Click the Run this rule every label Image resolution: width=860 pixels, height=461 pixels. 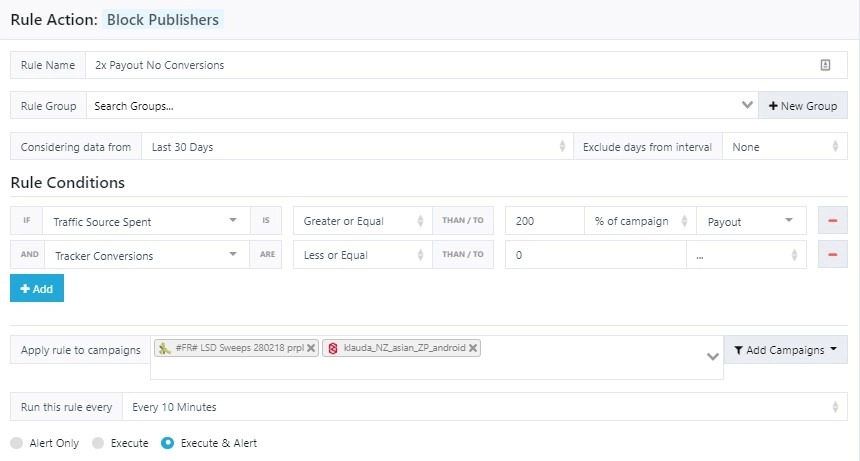[66, 407]
